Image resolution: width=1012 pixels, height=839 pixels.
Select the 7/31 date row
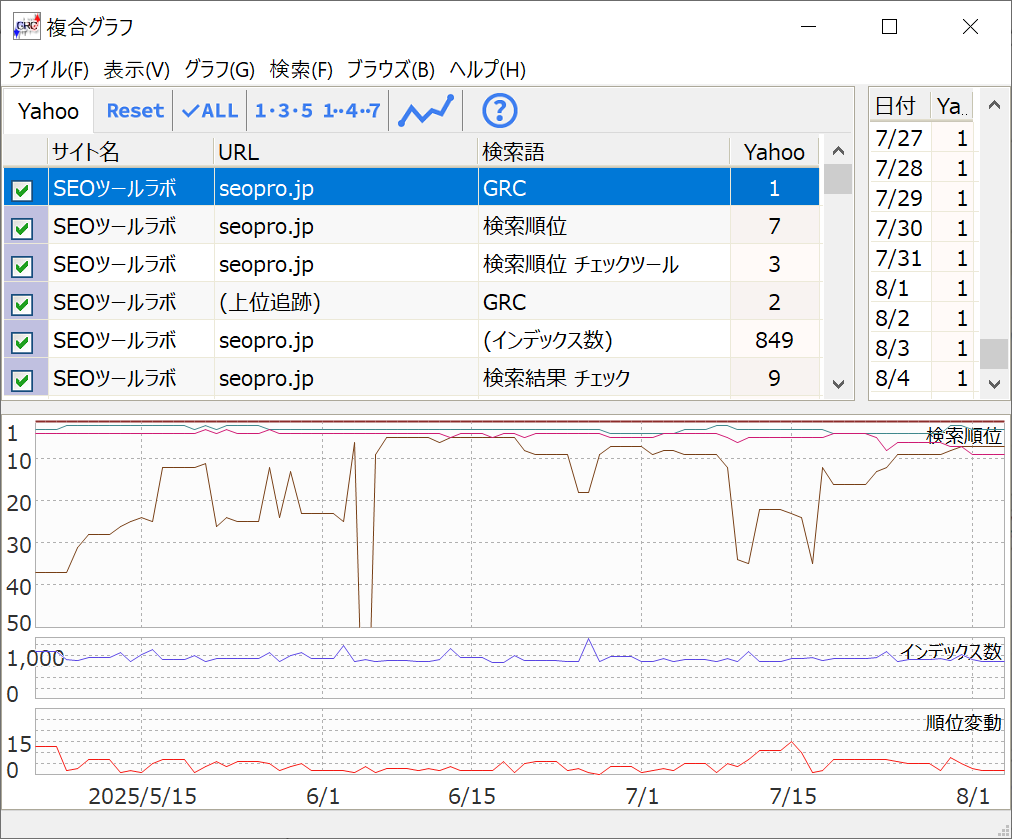tap(922, 258)
